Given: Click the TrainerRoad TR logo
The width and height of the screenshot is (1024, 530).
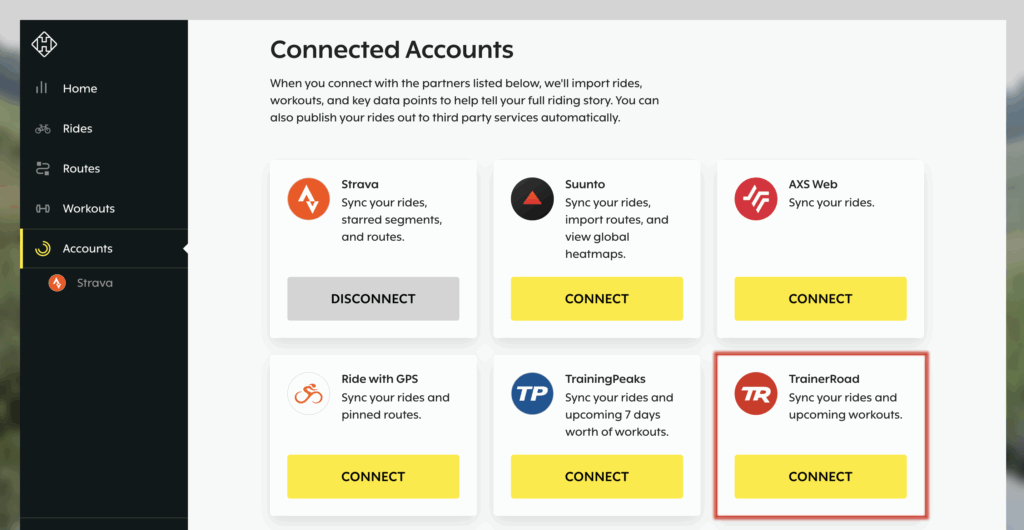Looking at the screenshot, I should coord(756,394).
